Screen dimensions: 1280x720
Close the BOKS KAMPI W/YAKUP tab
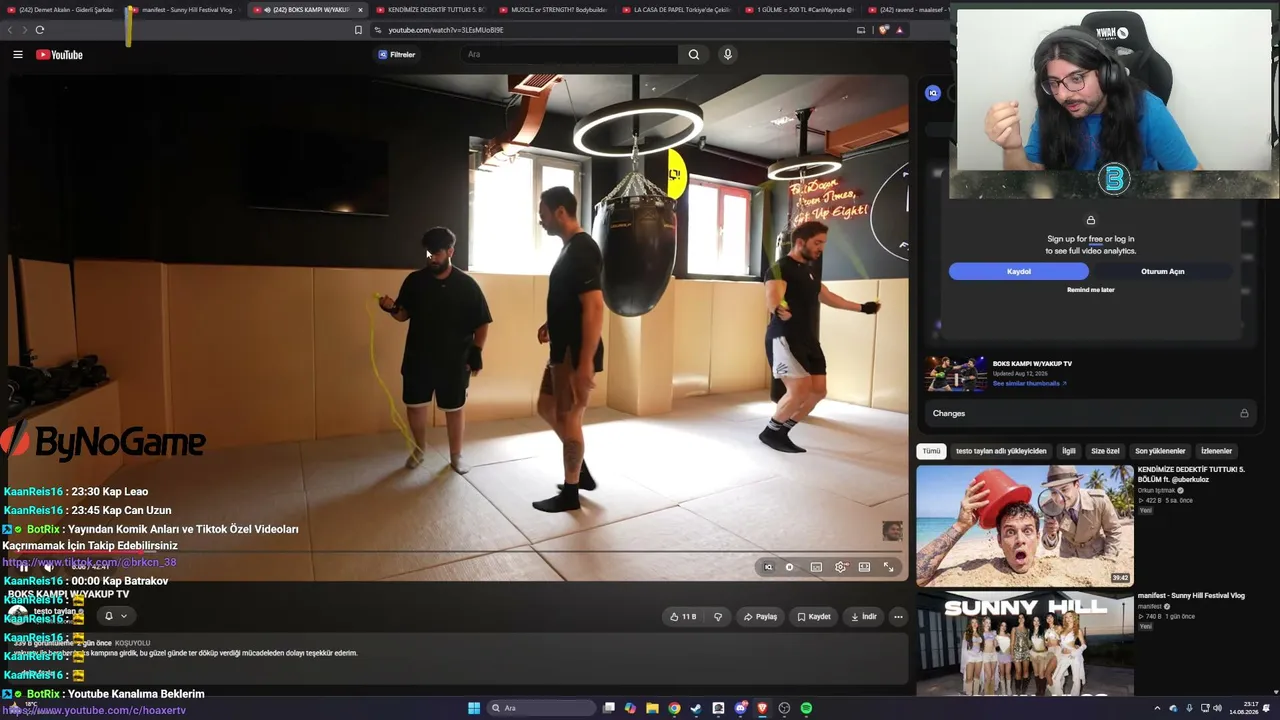[360, 10]
